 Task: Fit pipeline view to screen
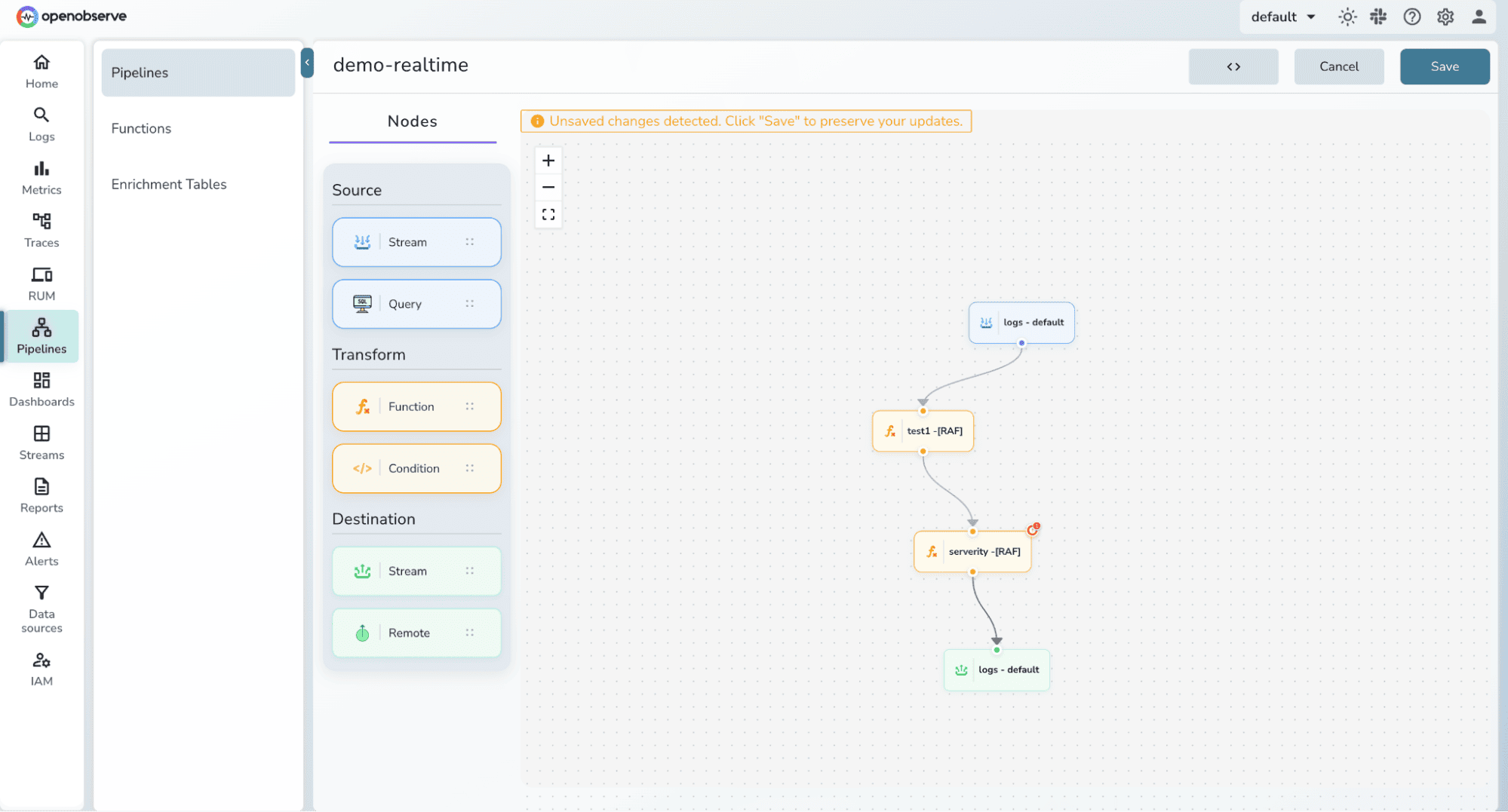548,215
